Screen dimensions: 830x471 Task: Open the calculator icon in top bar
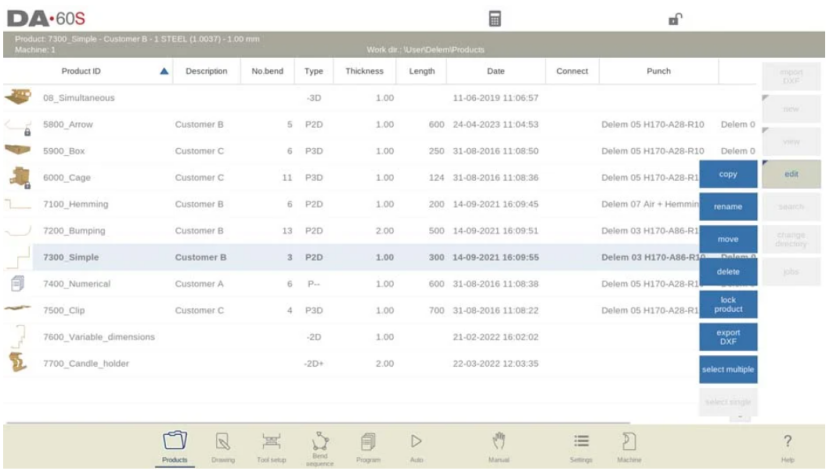pyautogui.click(x=494, y=18)
